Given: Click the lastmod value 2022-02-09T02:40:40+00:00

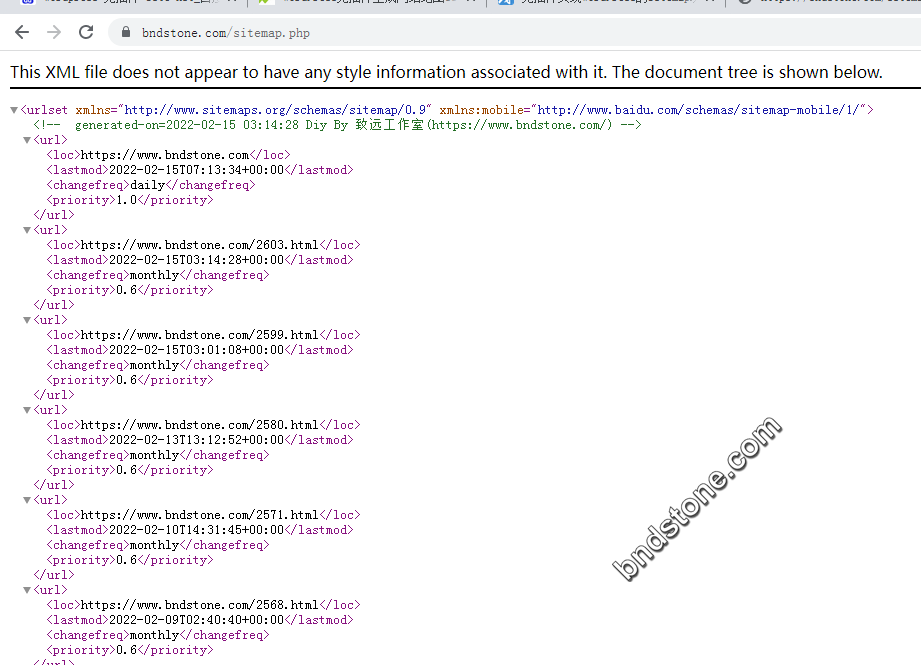Looking at the screenshot, I should point(196,620).
